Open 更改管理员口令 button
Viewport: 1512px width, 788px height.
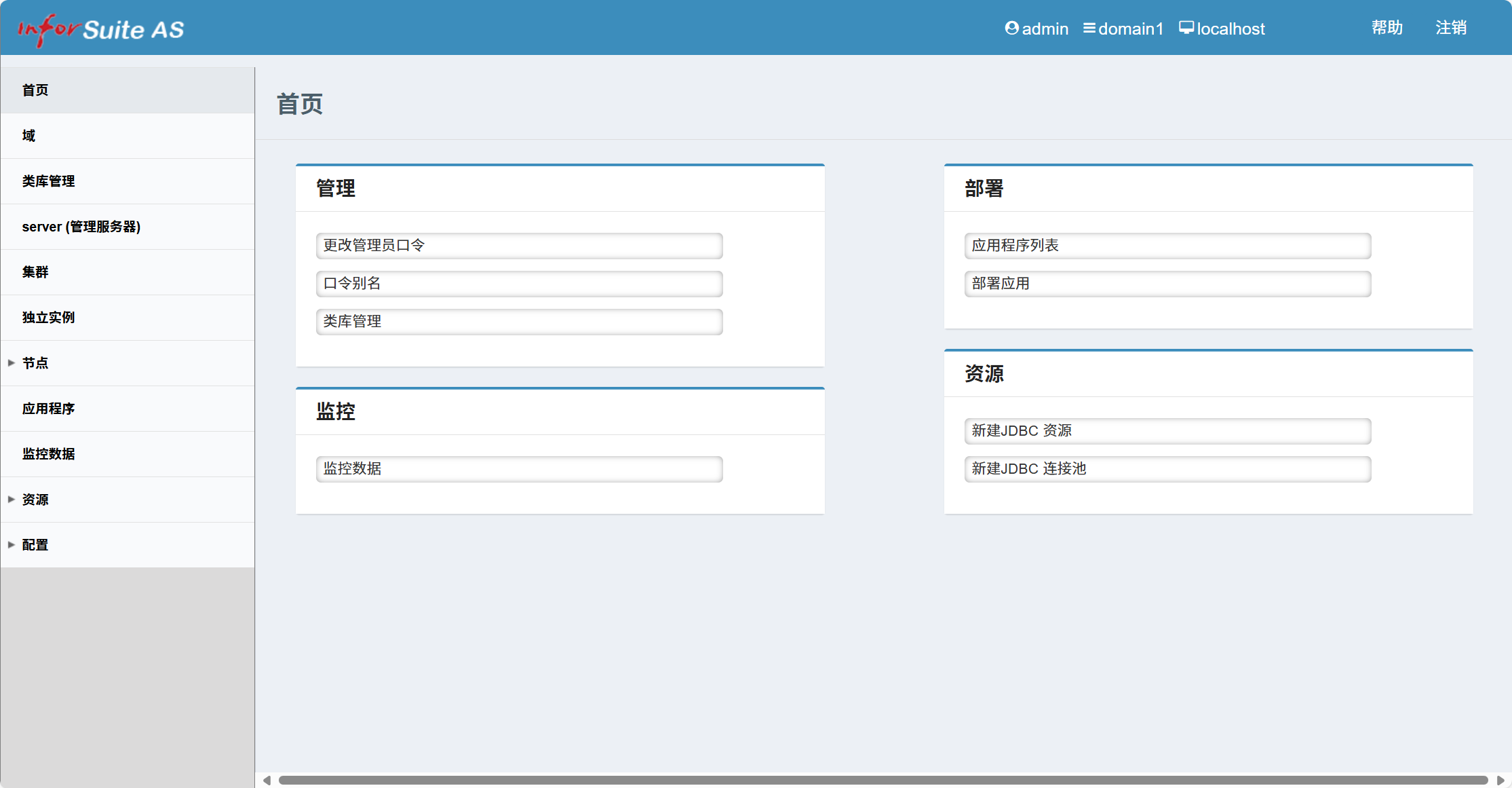click(519, 246)
